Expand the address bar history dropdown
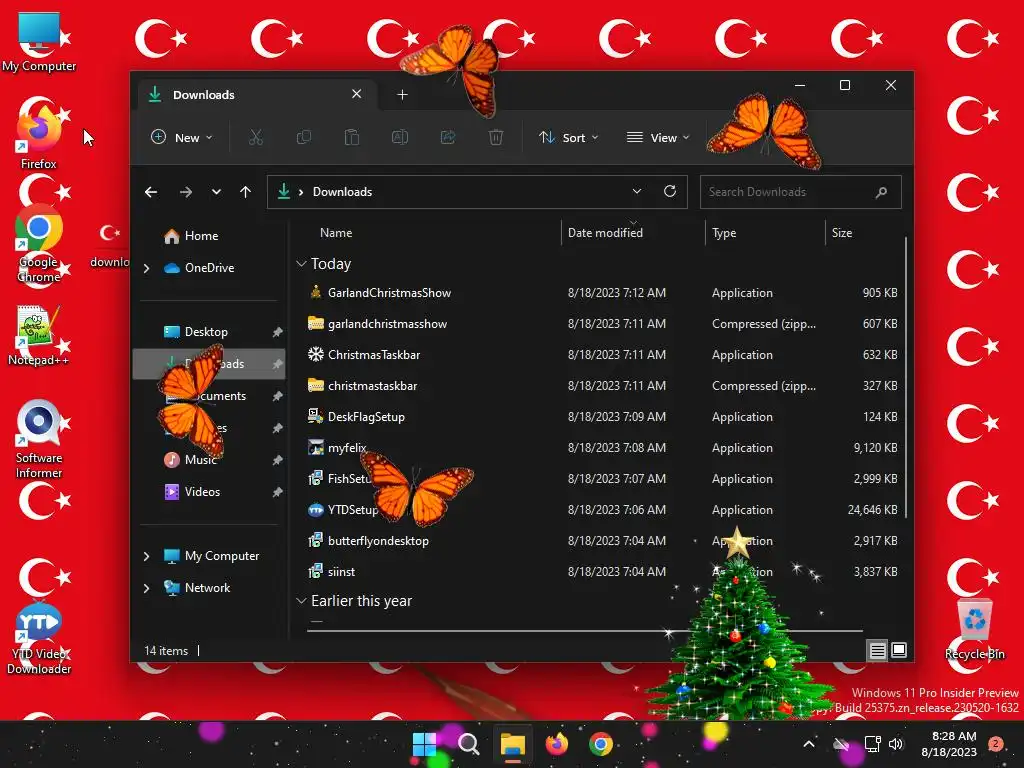Viewport: 1024px width, 768px height. coord(637,191)
